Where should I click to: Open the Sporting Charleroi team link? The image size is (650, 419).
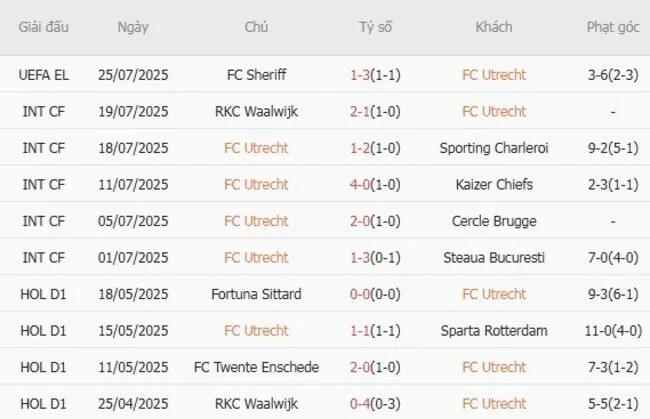(x=494, y=148)
